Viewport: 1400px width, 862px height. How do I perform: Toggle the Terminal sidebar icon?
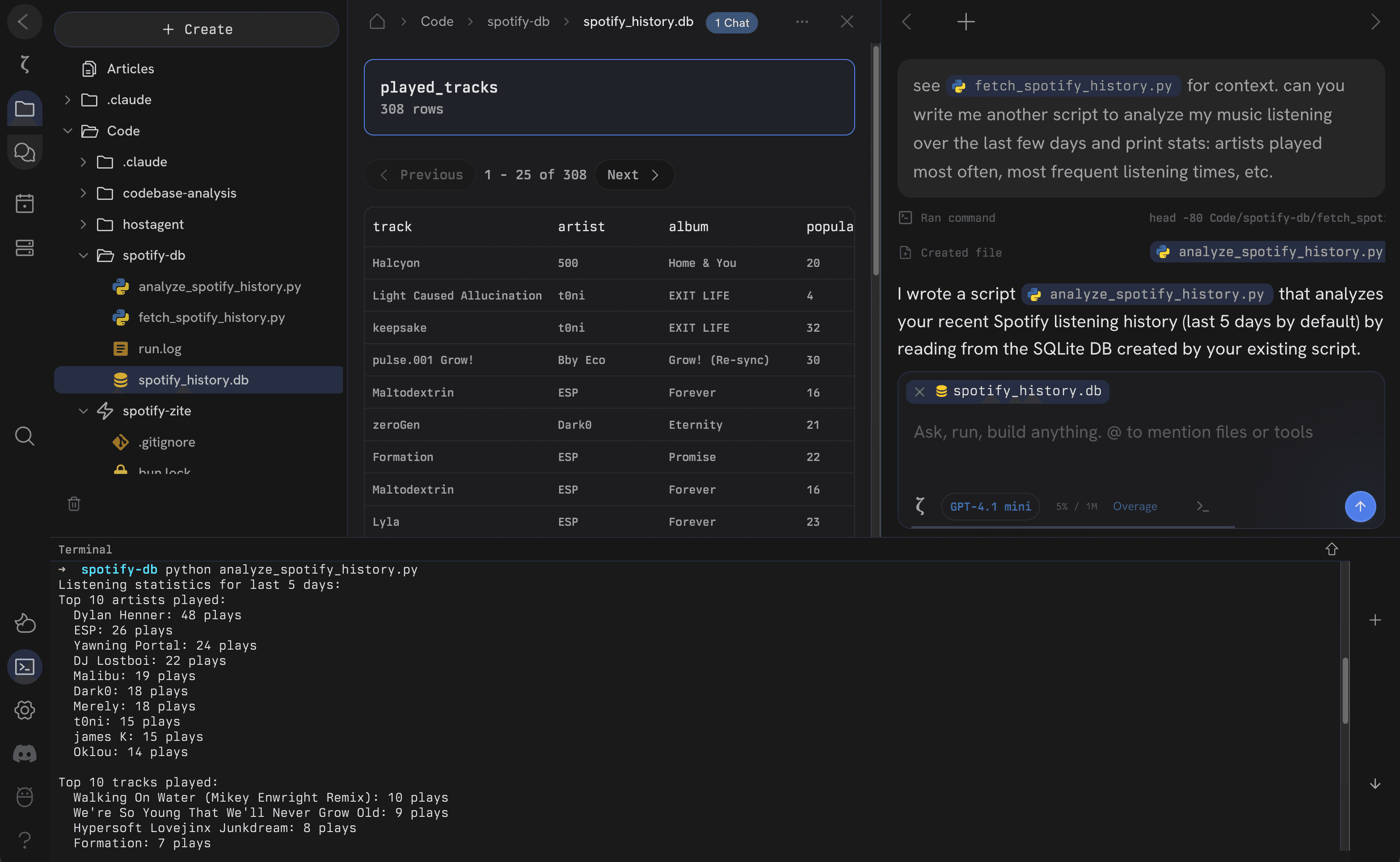click(x=25, y=667)
